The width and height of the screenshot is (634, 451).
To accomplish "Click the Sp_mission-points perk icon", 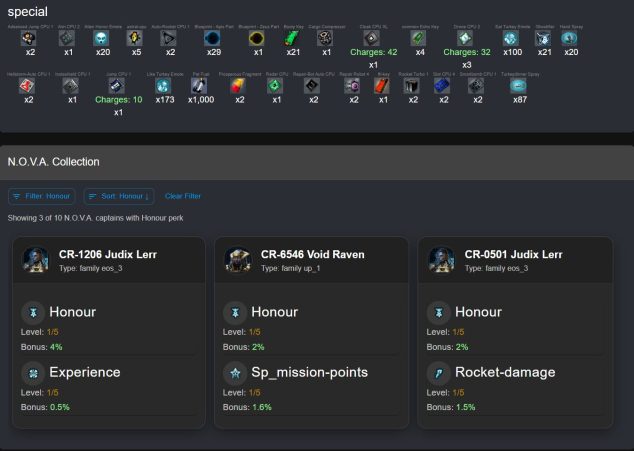I will point(234,372).
